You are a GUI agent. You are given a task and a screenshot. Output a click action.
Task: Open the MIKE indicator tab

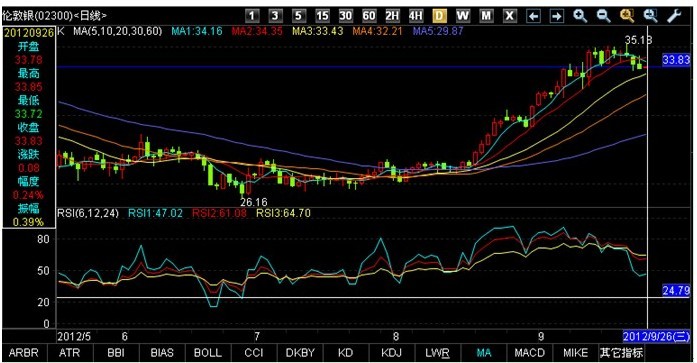pyautogui.click(x=575, y=353)
